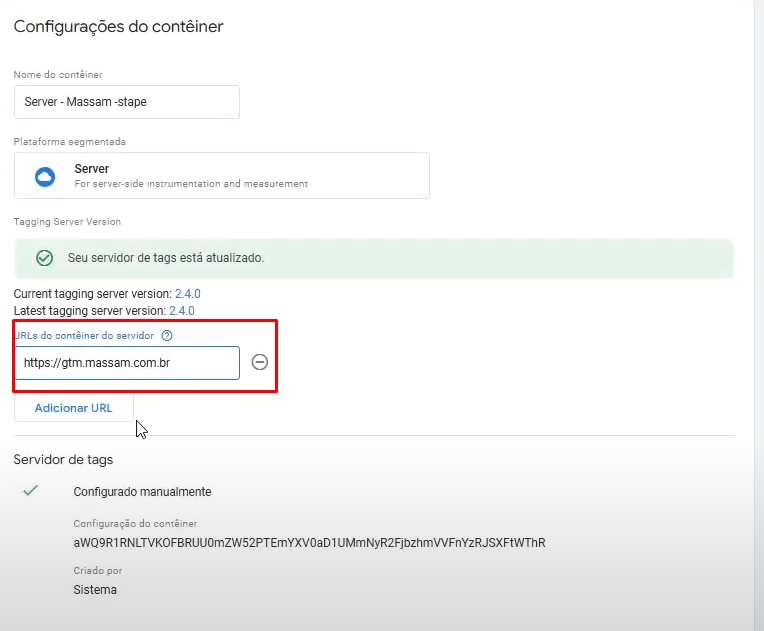
Task: Click Adicionar URL button
Action: click(x=74, y=408)
